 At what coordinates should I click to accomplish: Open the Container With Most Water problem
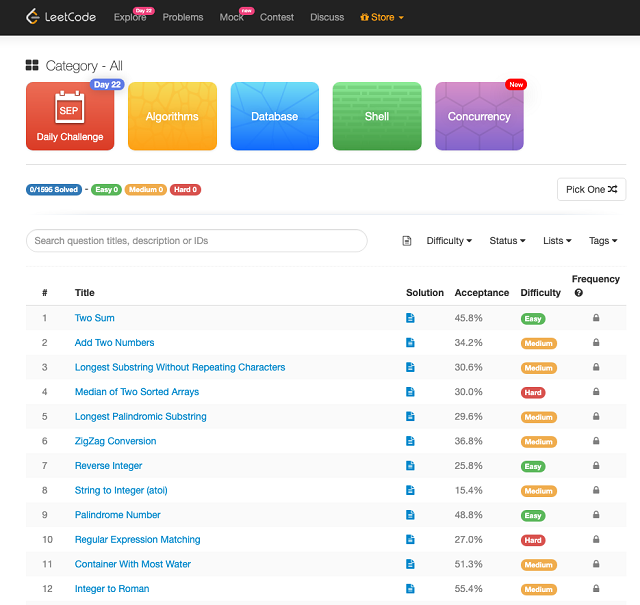click(133, 564)
